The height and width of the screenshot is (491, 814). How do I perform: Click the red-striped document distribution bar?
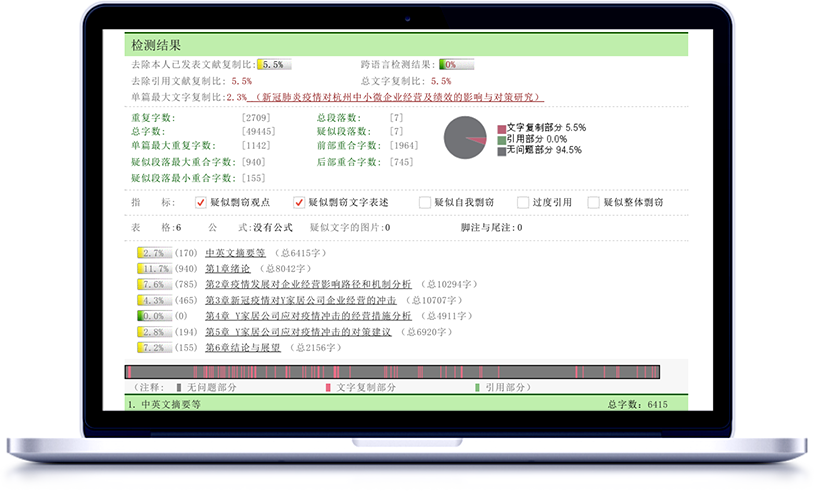click(392, 371)
